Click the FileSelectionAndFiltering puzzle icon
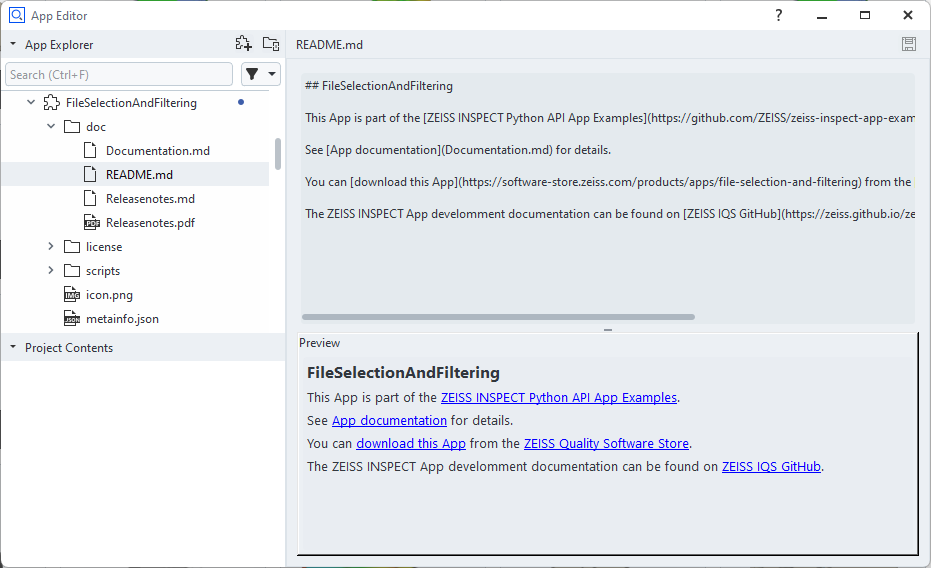This screenshot has width=931, height=568. coord(50,102)
